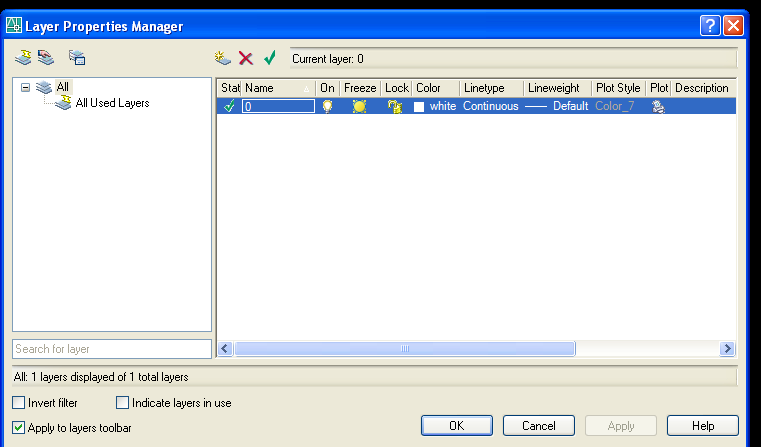Toggle layer 0 on/off lightbulb
Image resolution: width=761 pixels, height=447 pixels.
[328, 106]
